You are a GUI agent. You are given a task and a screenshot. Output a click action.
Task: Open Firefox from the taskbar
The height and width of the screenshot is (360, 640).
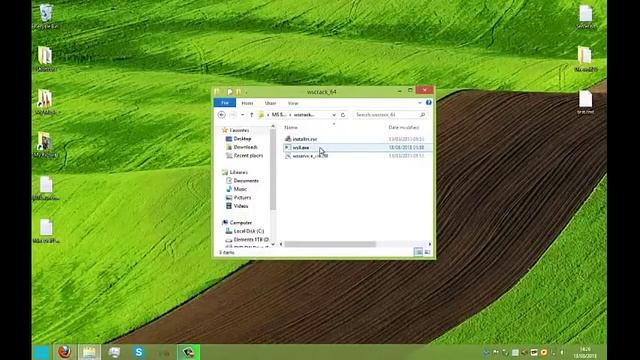click(x=64, y=352)
